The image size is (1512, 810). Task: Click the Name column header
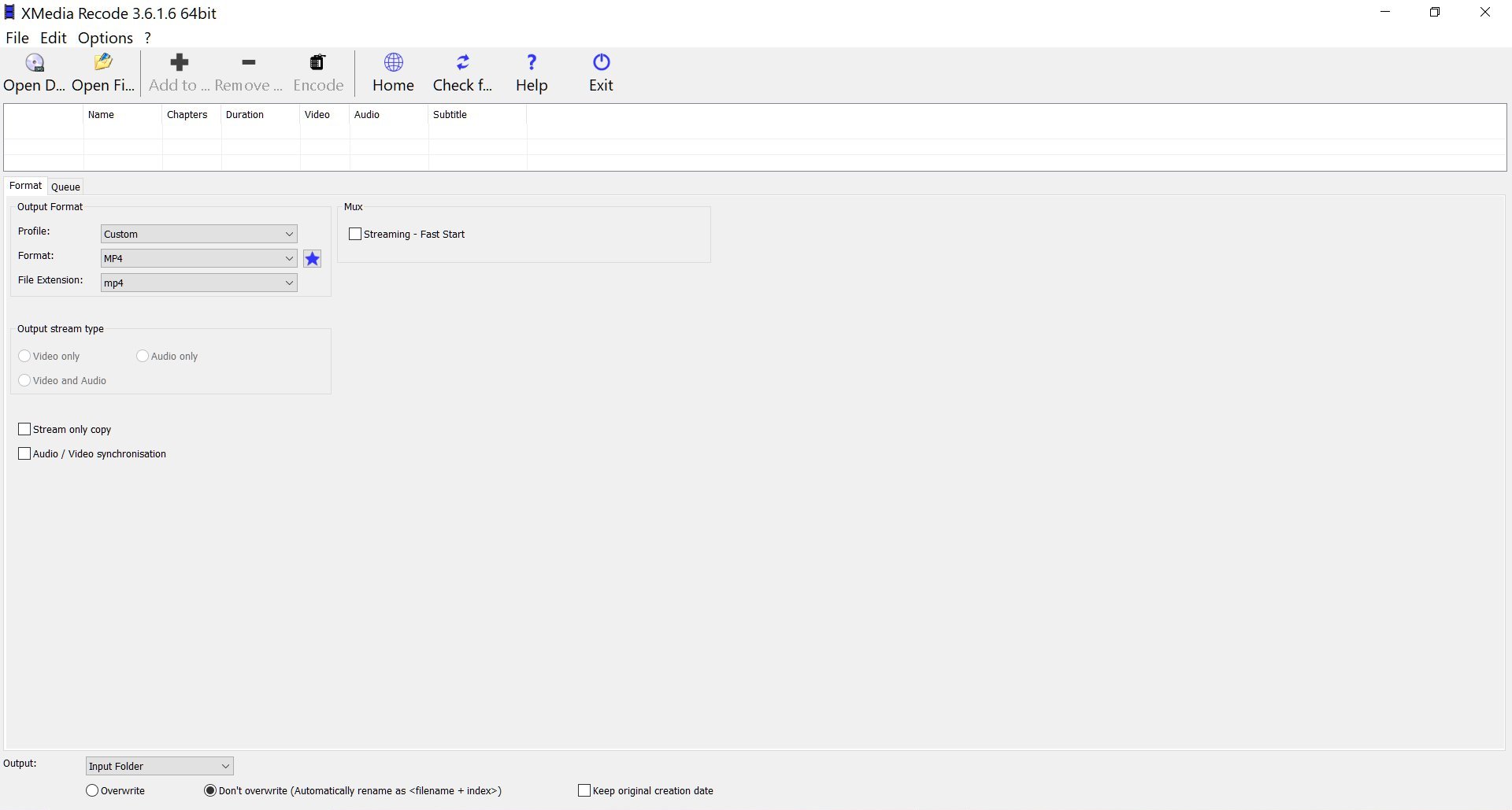pos(123,115)
